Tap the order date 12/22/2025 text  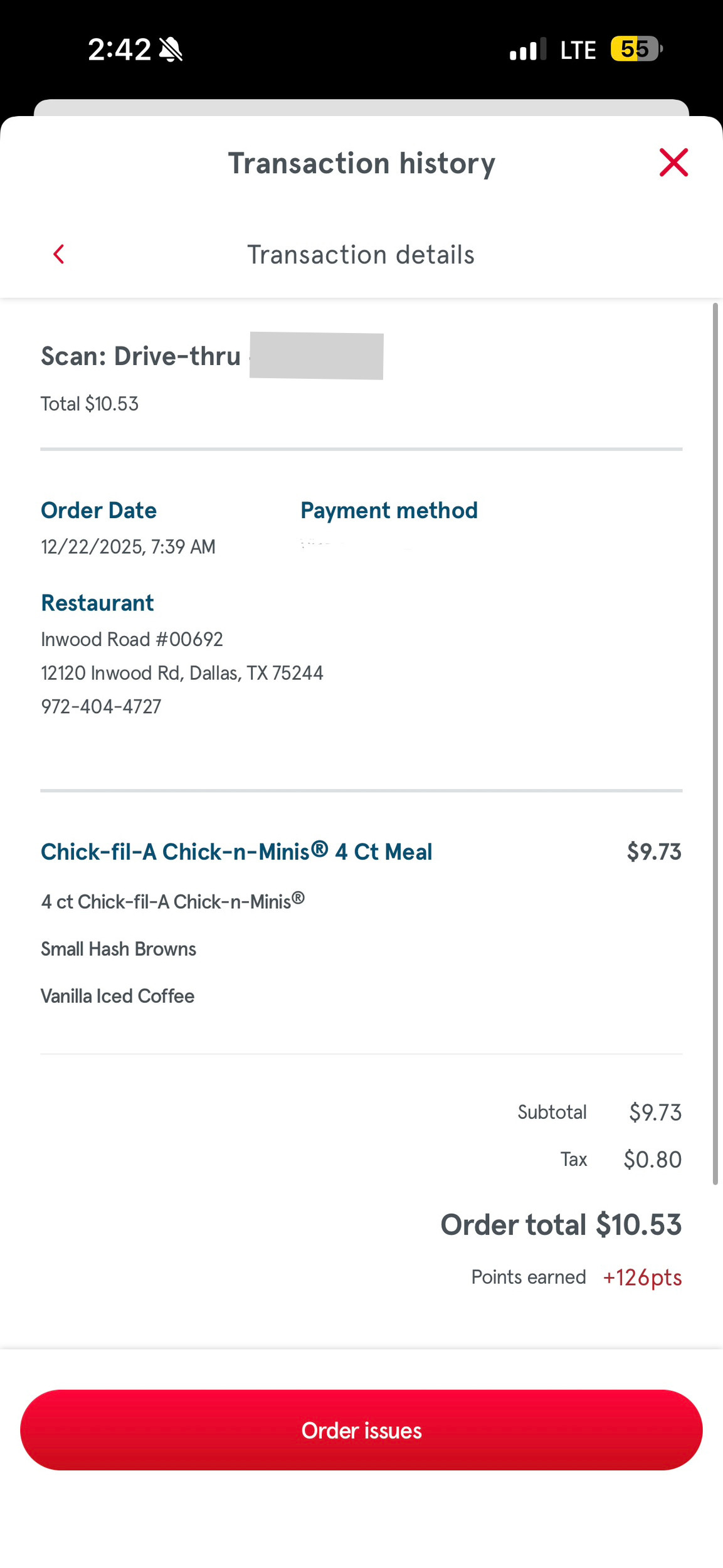tap(128, 546)
